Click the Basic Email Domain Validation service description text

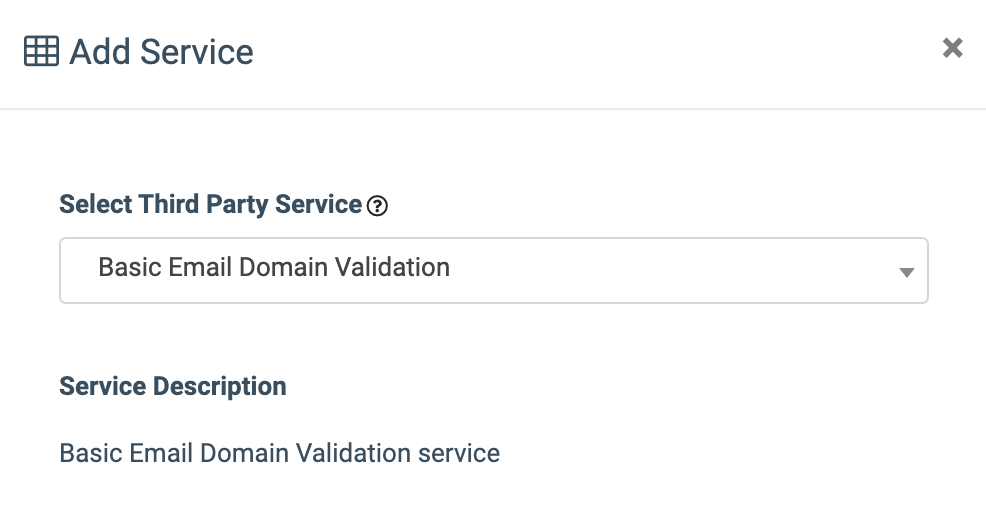point(279,453)
